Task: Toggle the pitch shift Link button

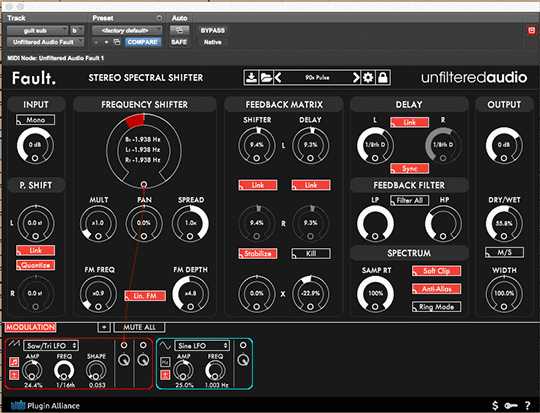Action: (35, 250)
